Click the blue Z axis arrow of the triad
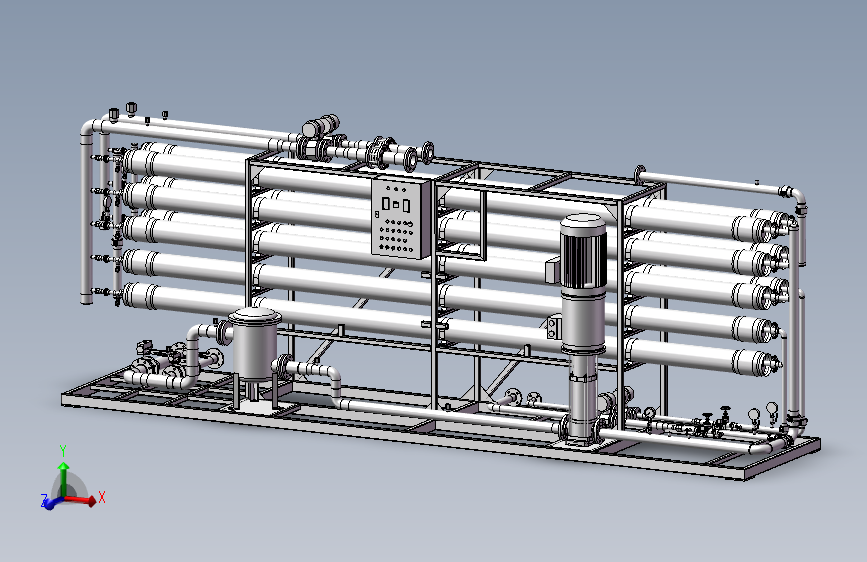867x562 pixels. [x=52, y=503]
